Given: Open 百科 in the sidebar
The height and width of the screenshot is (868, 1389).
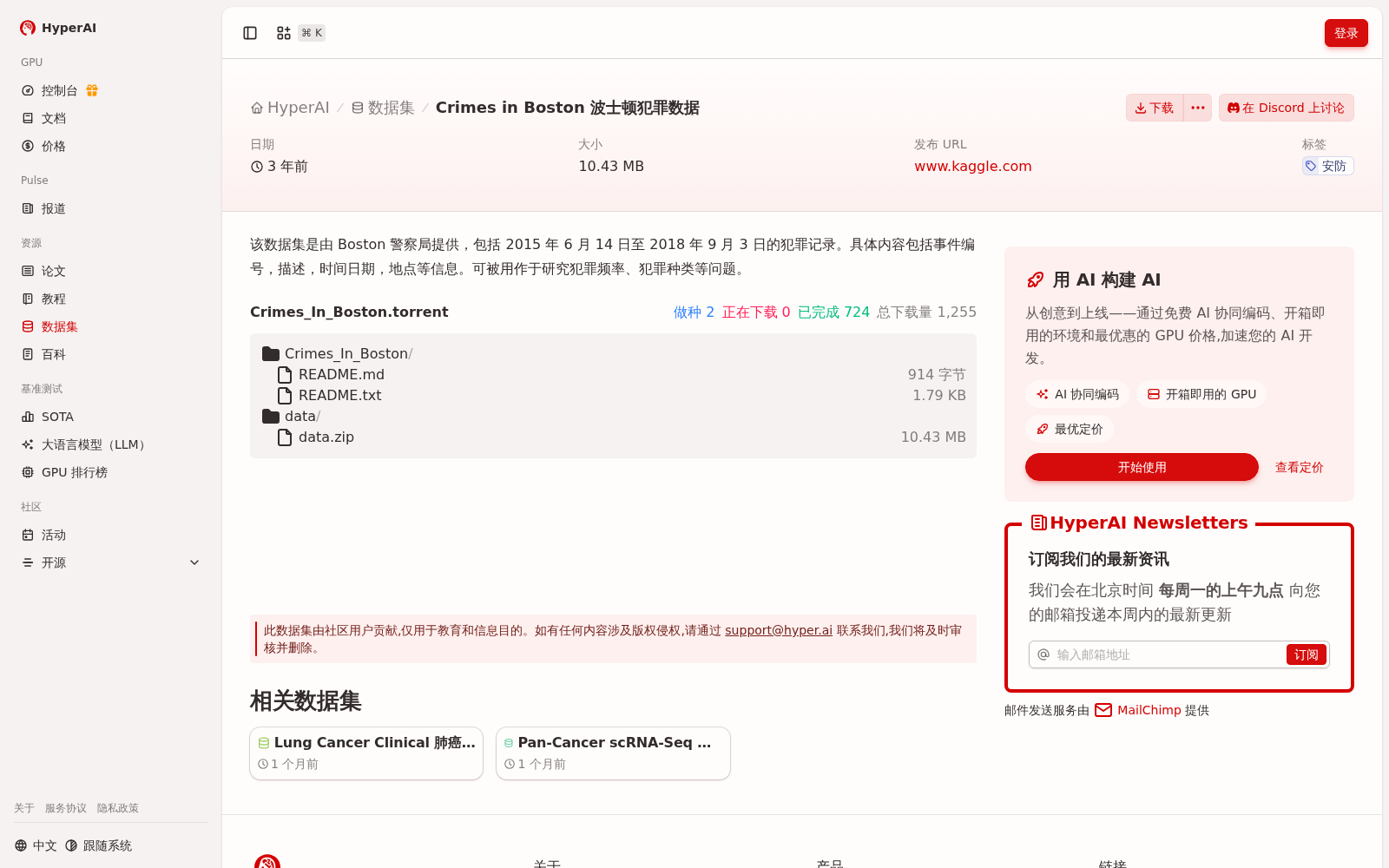Looking at the screenshot, I should pos(111,354).
